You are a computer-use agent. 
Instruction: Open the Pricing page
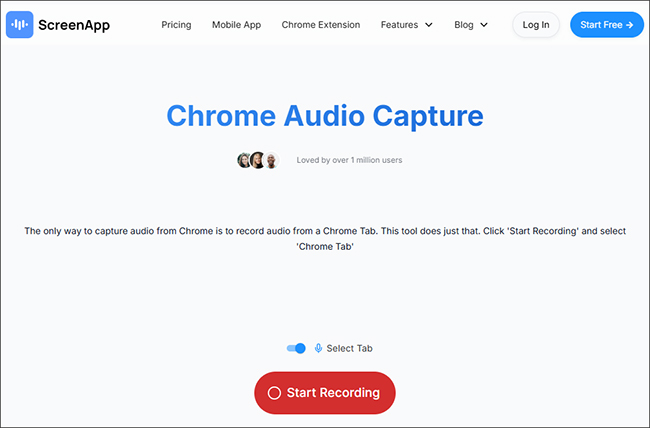coord(176,25)
